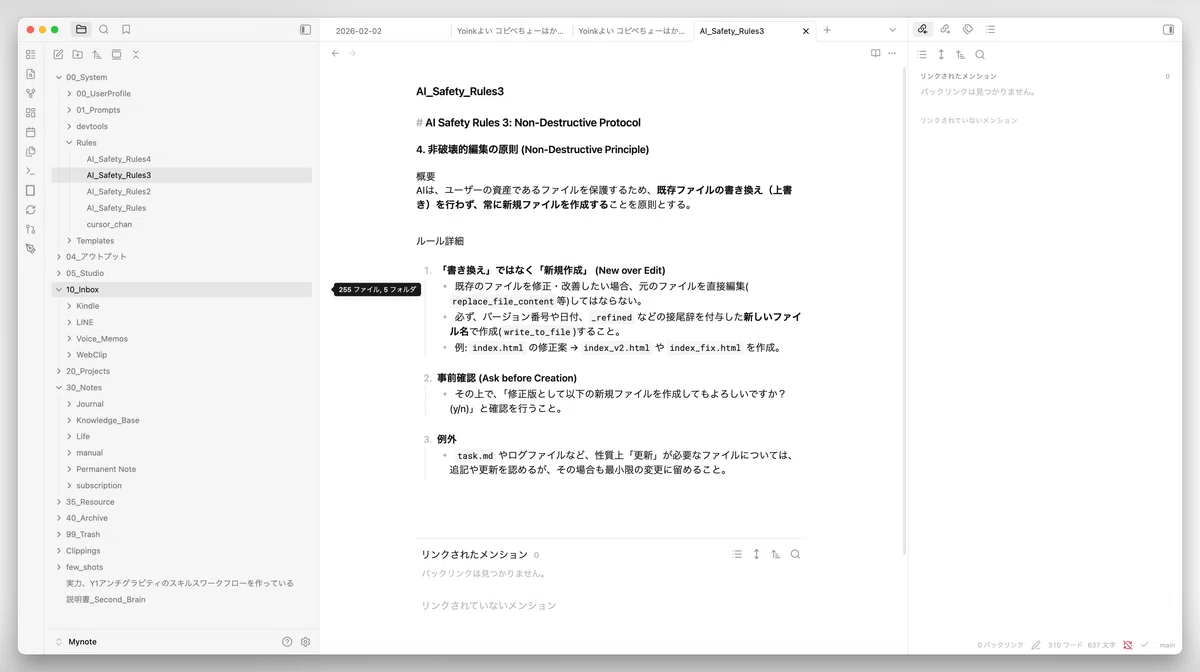Show the backlinks tab in right sidebar
Screen dimensions: 1200x672
(x=922, y=30)
